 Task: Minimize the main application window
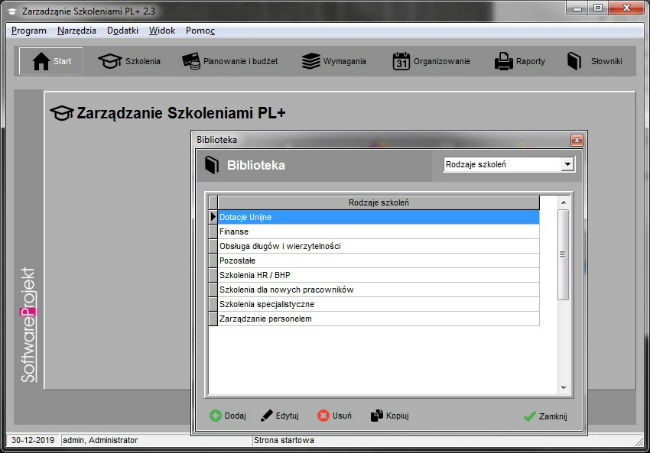tap(577, 8)
